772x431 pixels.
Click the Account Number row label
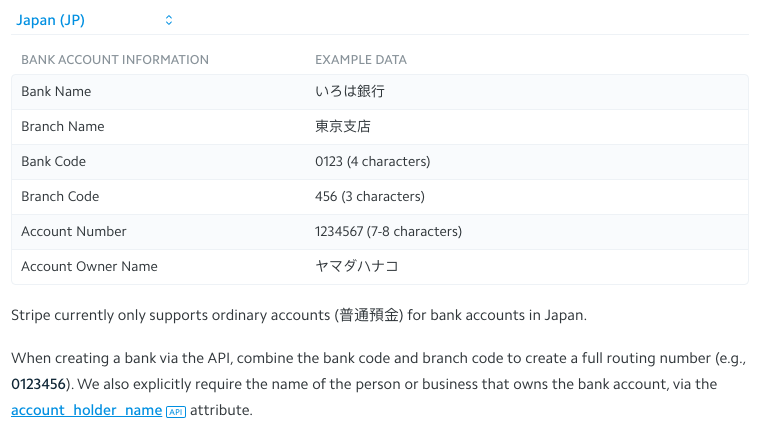(74, 232)
